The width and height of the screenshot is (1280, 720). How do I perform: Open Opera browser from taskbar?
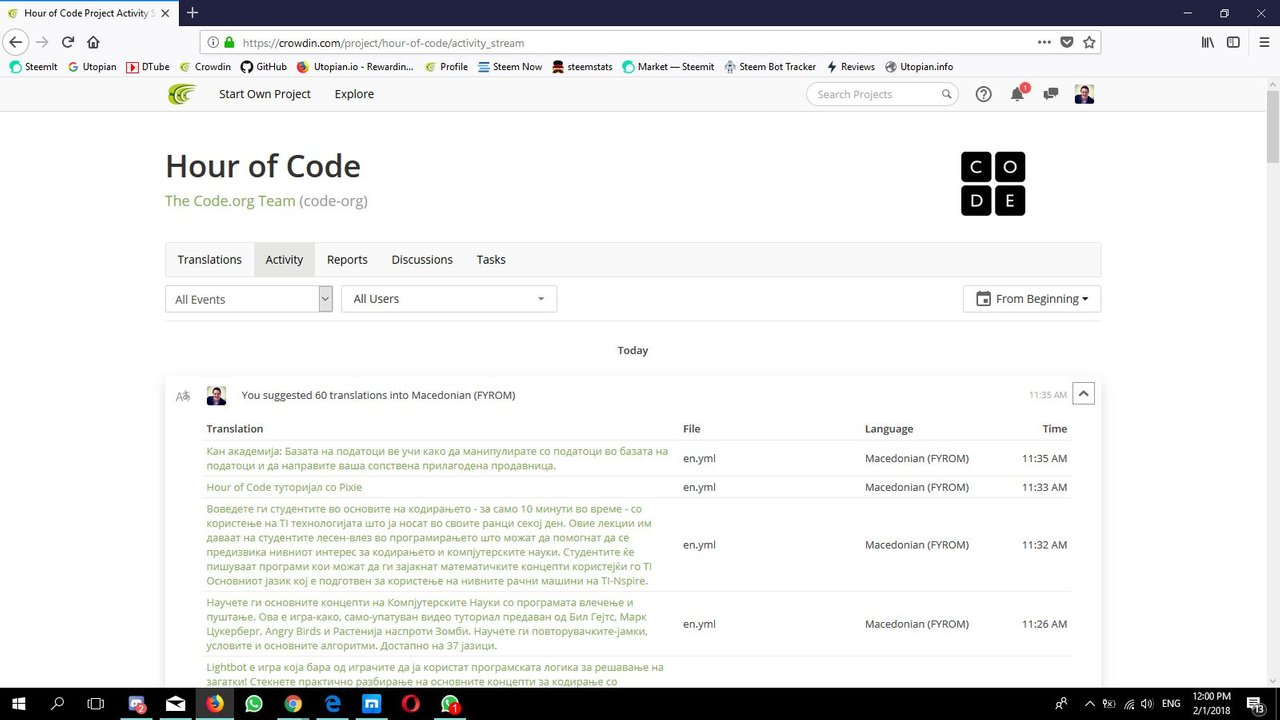coord(410,704)
